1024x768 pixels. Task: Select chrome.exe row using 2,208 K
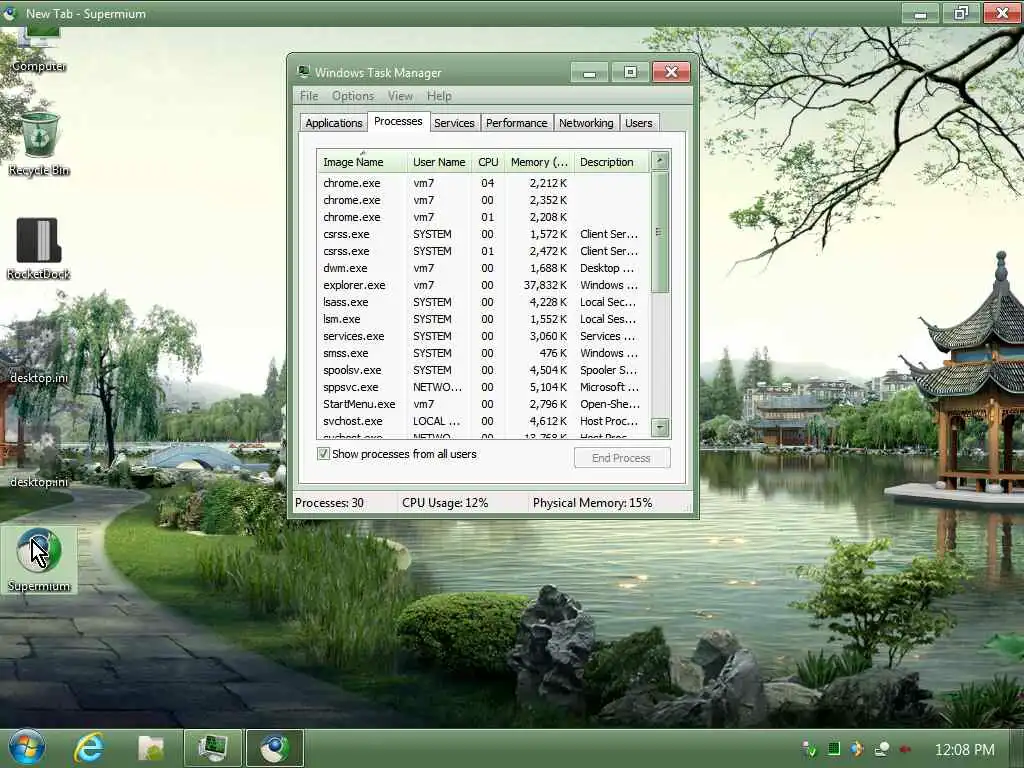coord(483,217)
